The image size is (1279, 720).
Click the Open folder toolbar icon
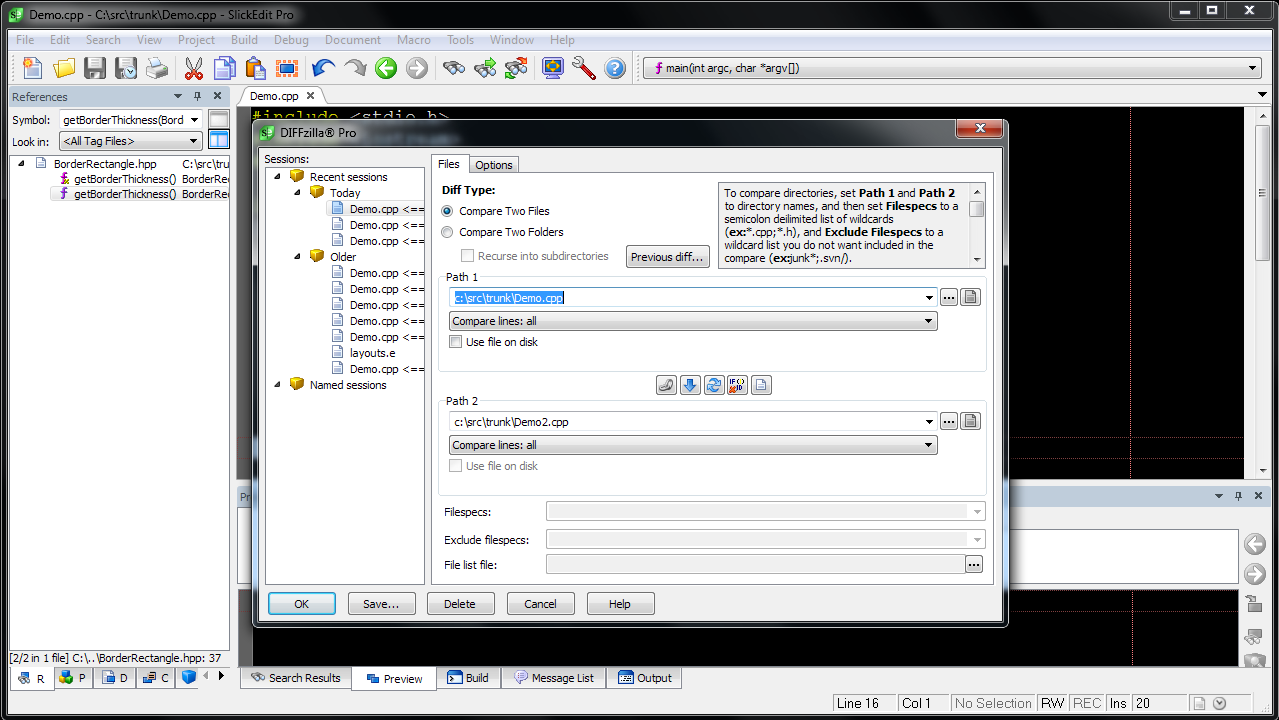(64, 68)
